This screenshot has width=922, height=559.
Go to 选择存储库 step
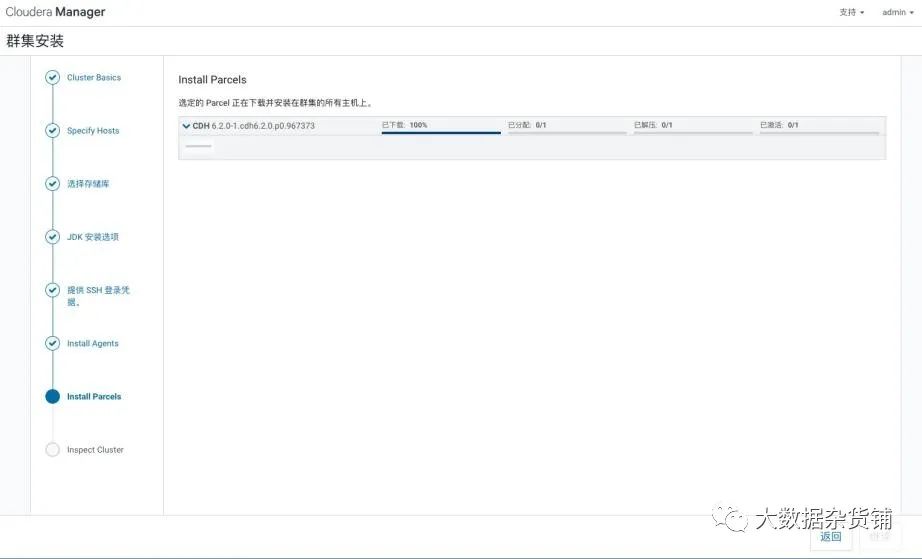click(88, 184)
